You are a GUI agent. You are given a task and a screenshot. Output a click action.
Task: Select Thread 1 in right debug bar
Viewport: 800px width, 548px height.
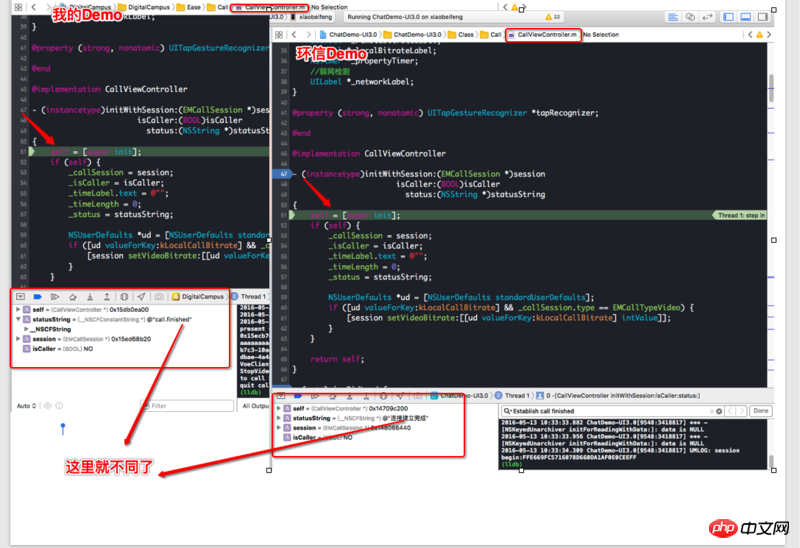(x=520, y=396)
